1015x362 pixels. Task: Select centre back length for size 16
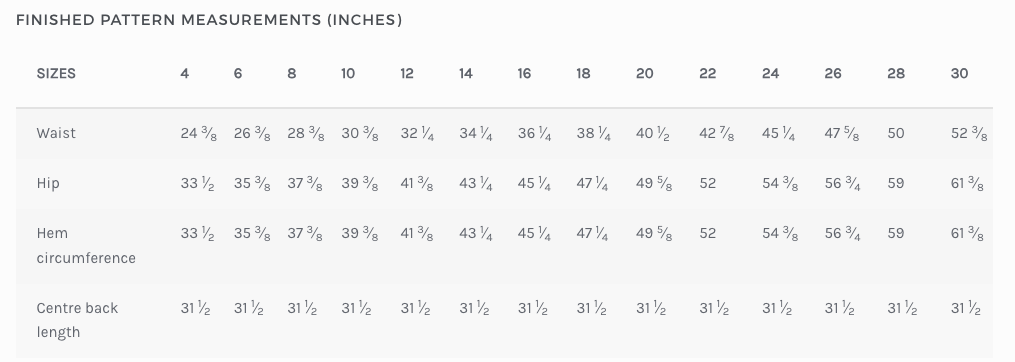[x=533, y=309]
